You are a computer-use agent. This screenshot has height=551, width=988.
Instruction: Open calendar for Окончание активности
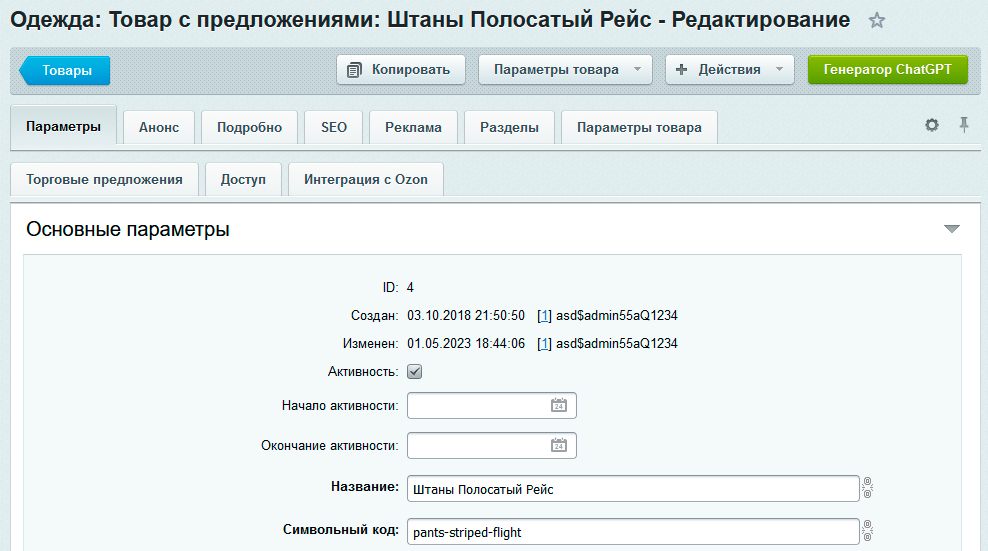pos(559,446)
